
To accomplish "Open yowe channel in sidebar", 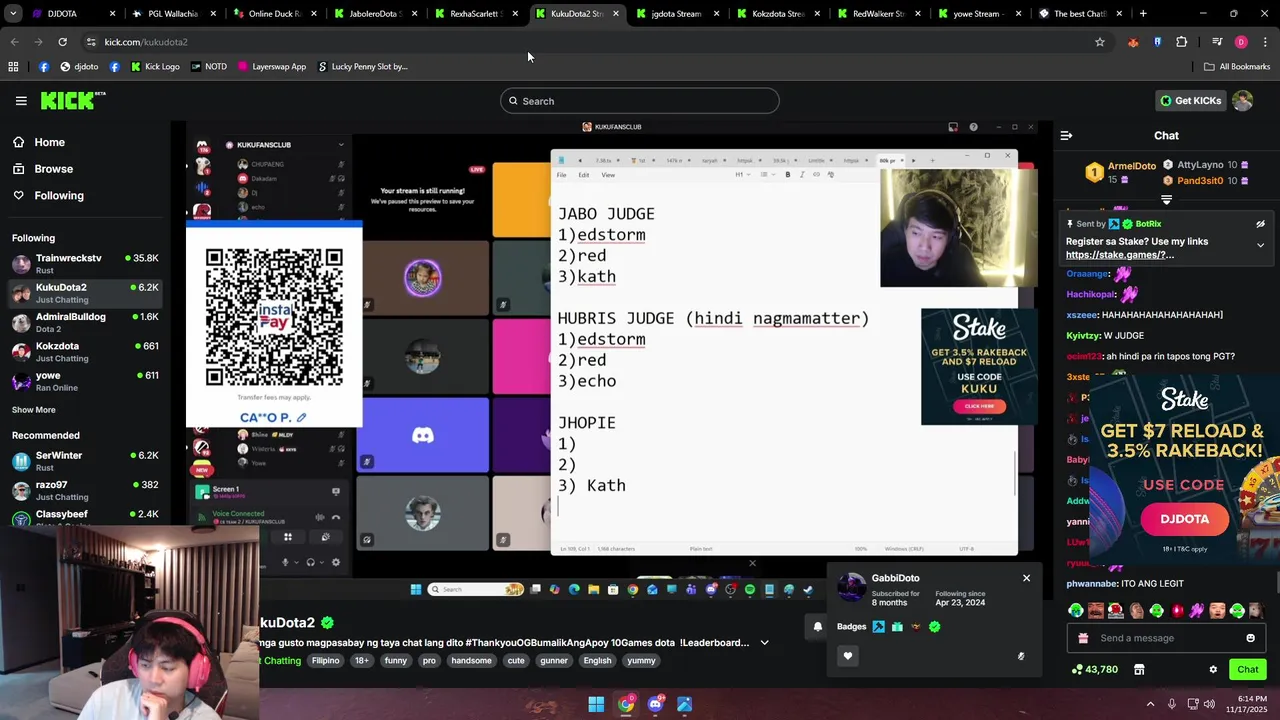I will click(x=85, y=381).
